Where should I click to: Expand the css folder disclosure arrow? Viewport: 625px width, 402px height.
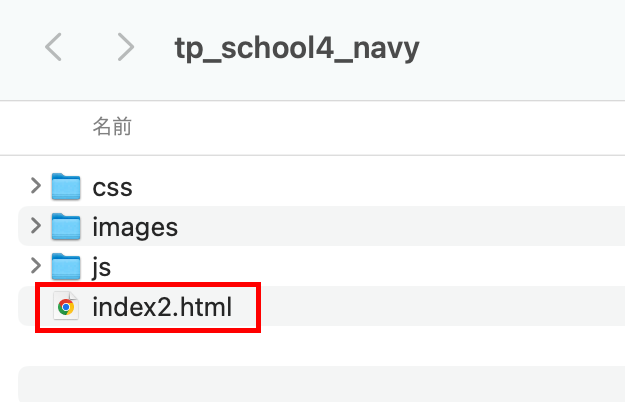(36, 186)
